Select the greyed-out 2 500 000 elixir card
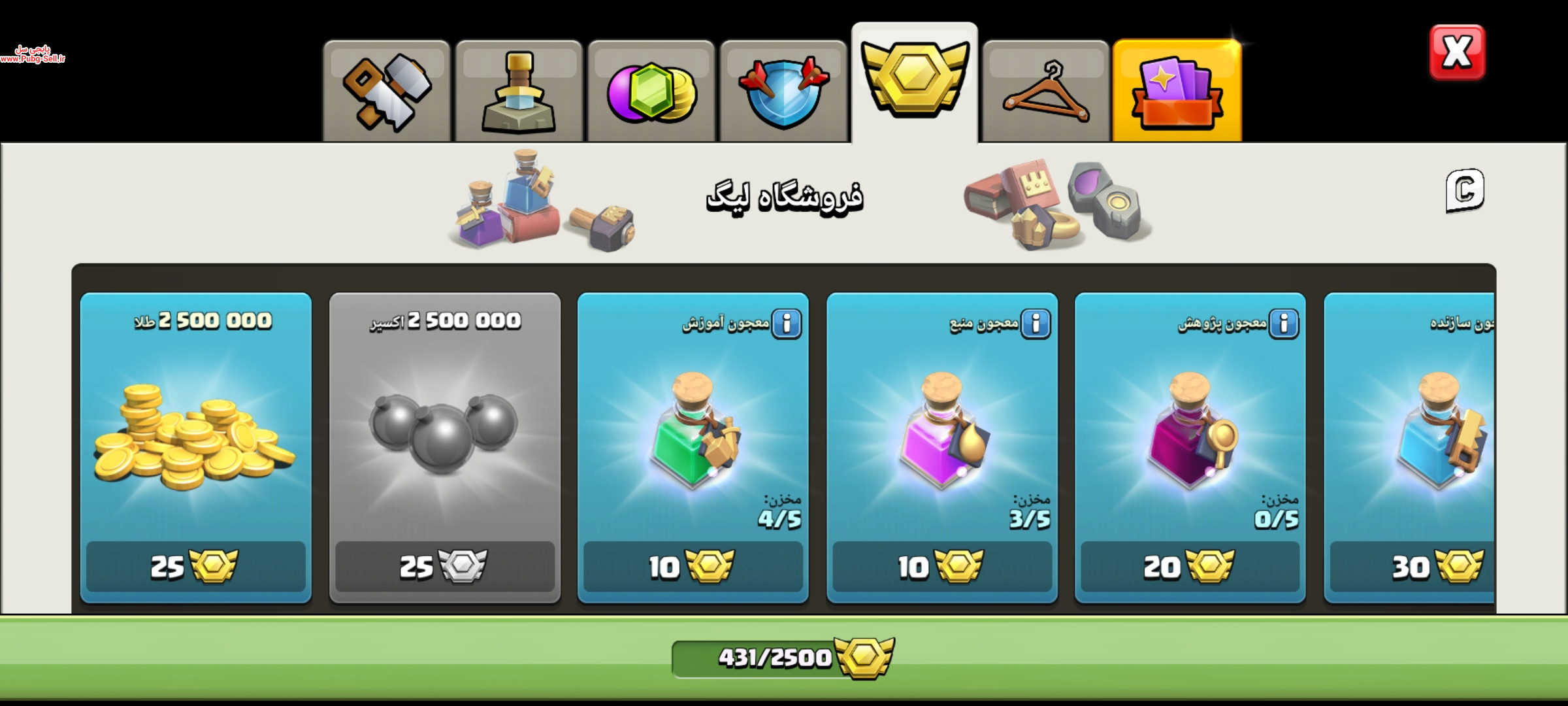 click(x=445, y=448)
